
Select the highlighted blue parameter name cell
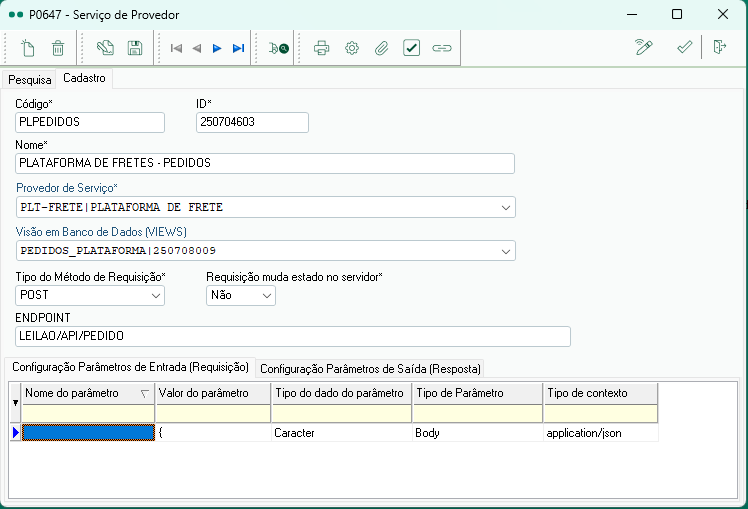click(88, 433)
